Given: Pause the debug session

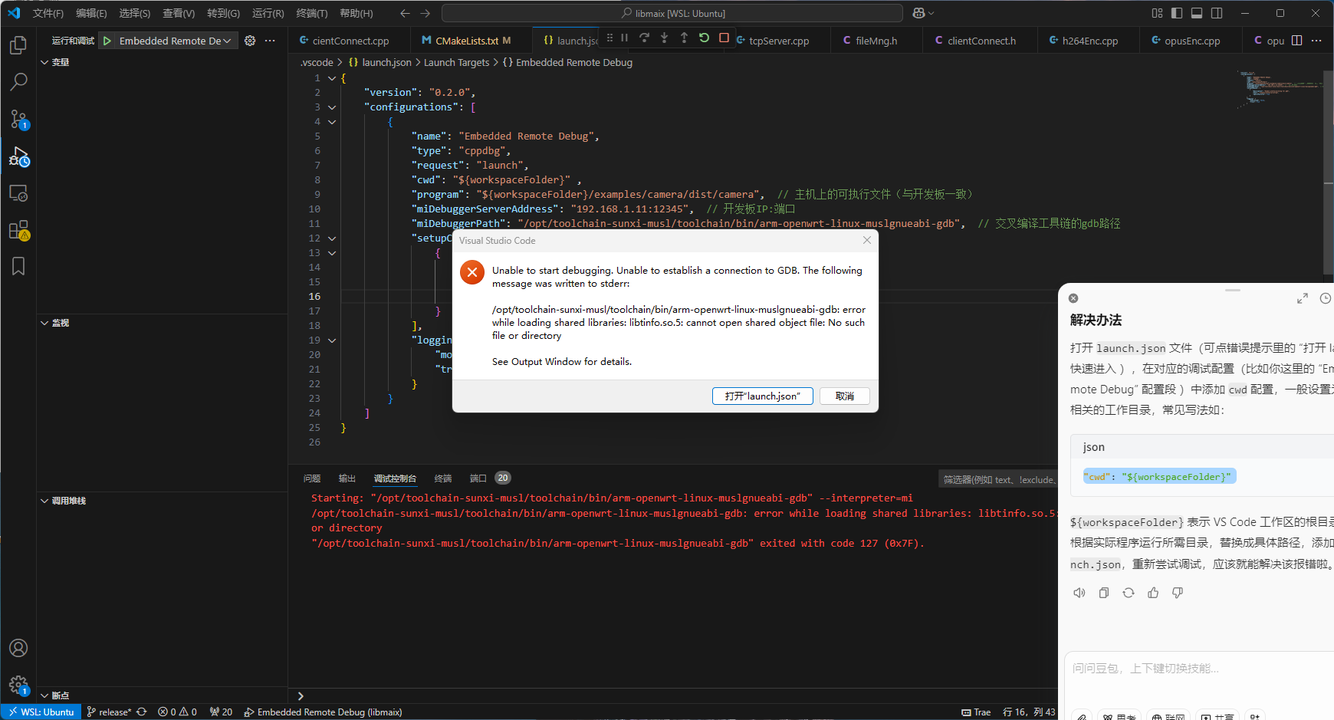Looking at the screenshot, I should [x=624, y=38].
